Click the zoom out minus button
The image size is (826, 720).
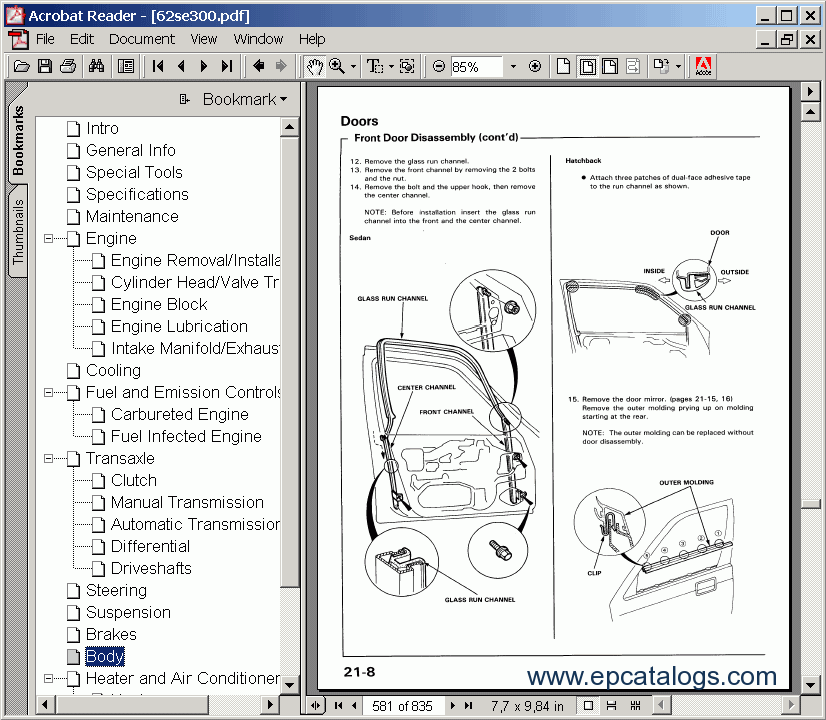tap(438, 66)
